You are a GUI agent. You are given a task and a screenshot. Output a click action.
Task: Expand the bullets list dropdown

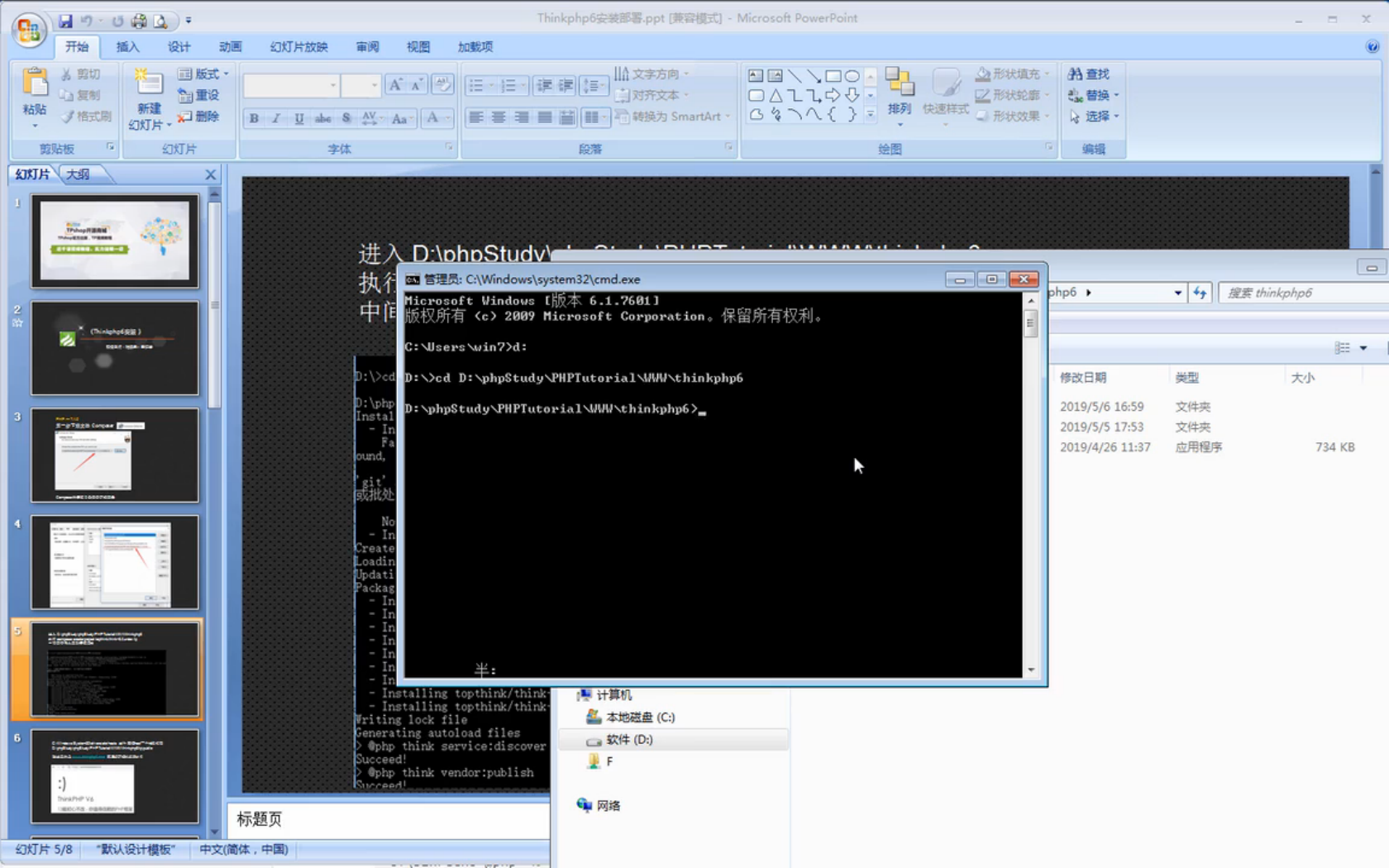[492, 85]
